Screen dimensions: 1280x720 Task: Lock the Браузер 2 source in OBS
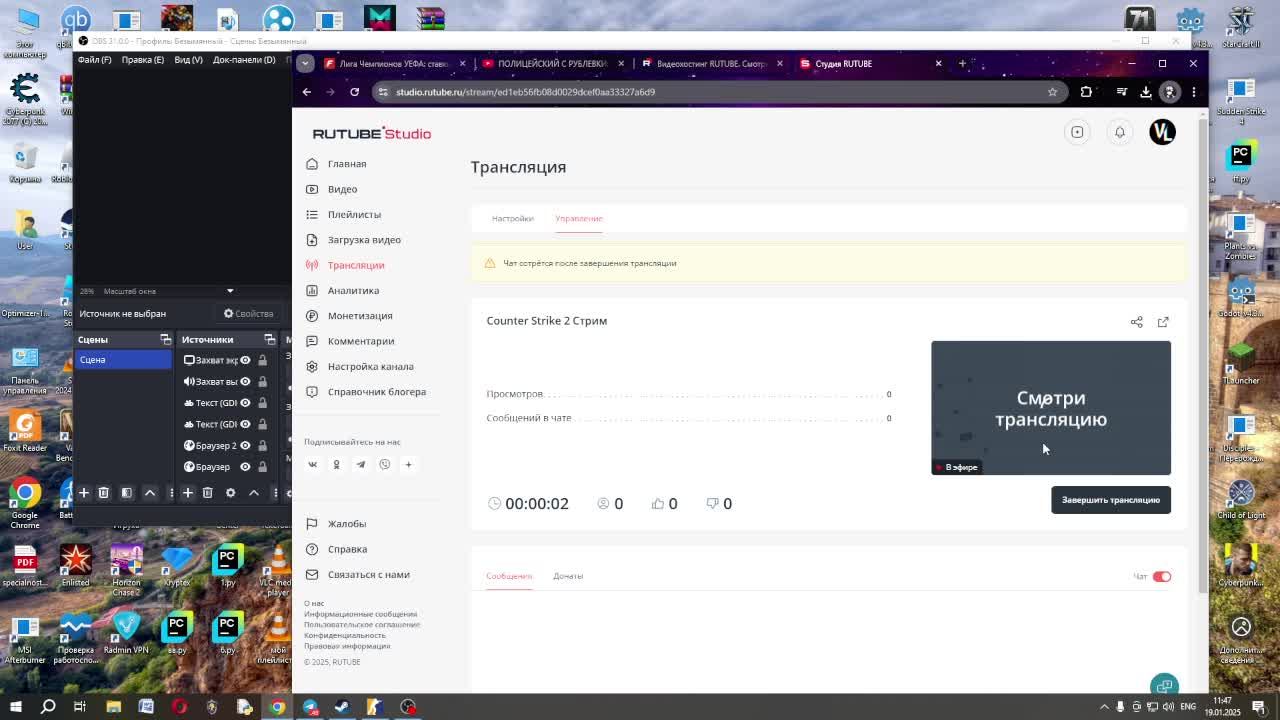click(x=262, y=445)
